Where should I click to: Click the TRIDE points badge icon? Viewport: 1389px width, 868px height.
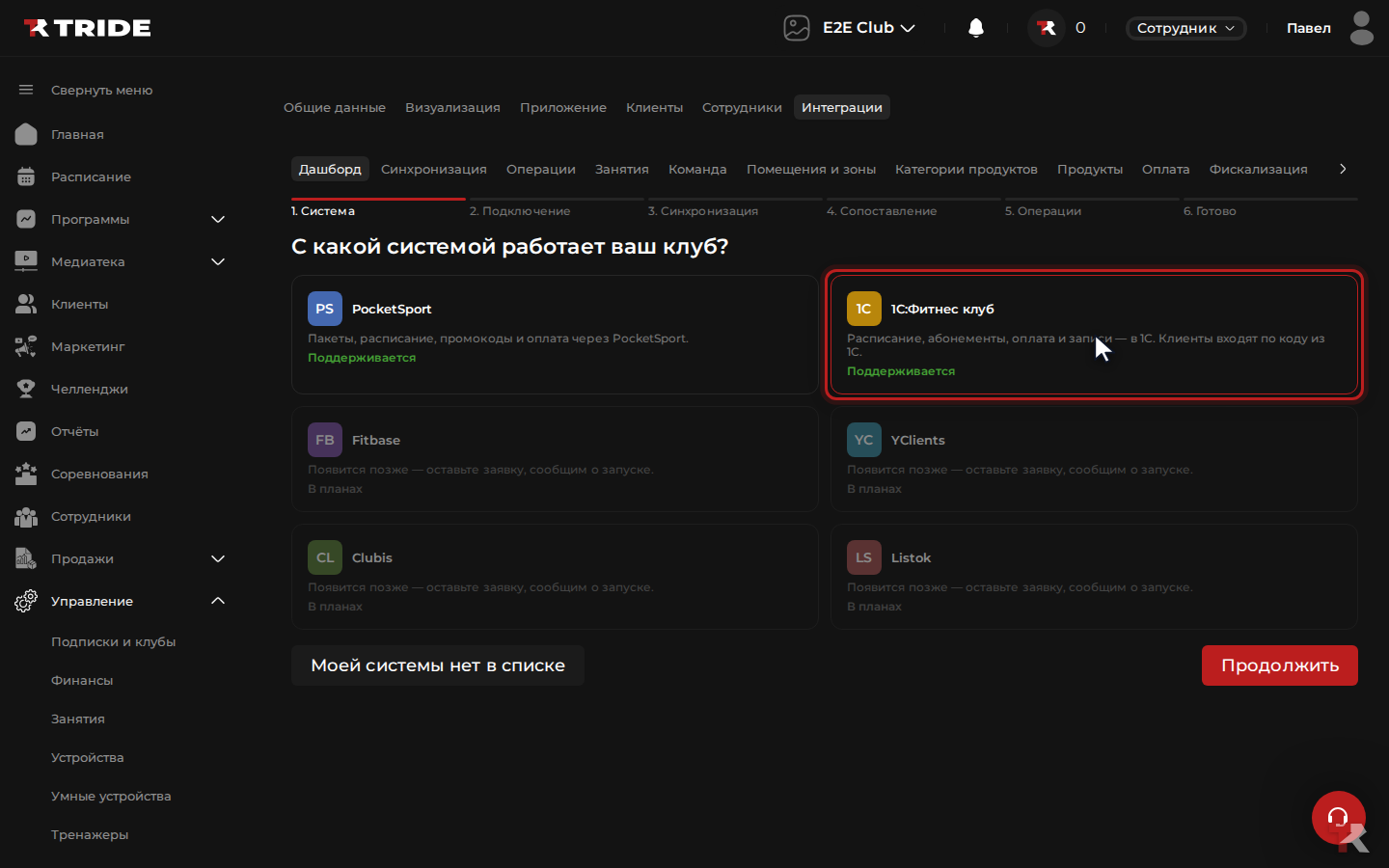point(1047,28)
